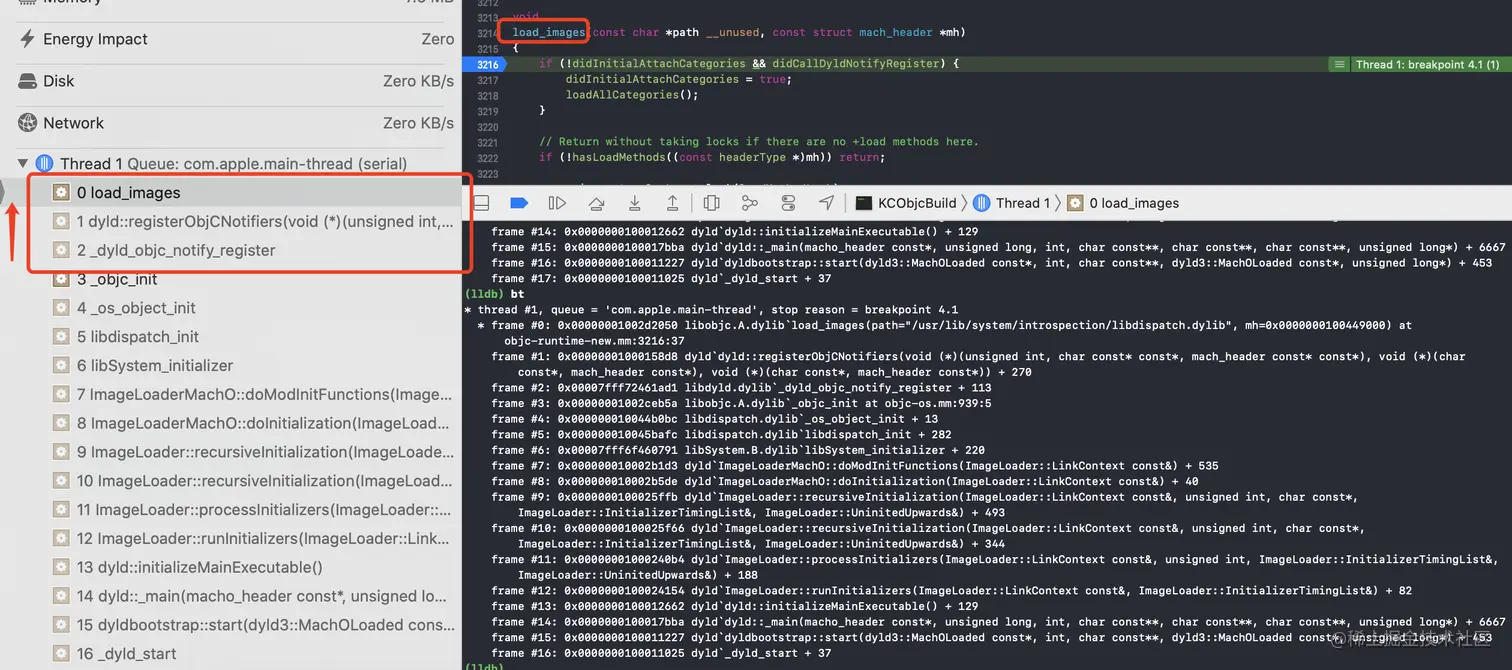Open the Network gauge
The height and width of the screenshot is (670, 1512).
click(230, 123)
